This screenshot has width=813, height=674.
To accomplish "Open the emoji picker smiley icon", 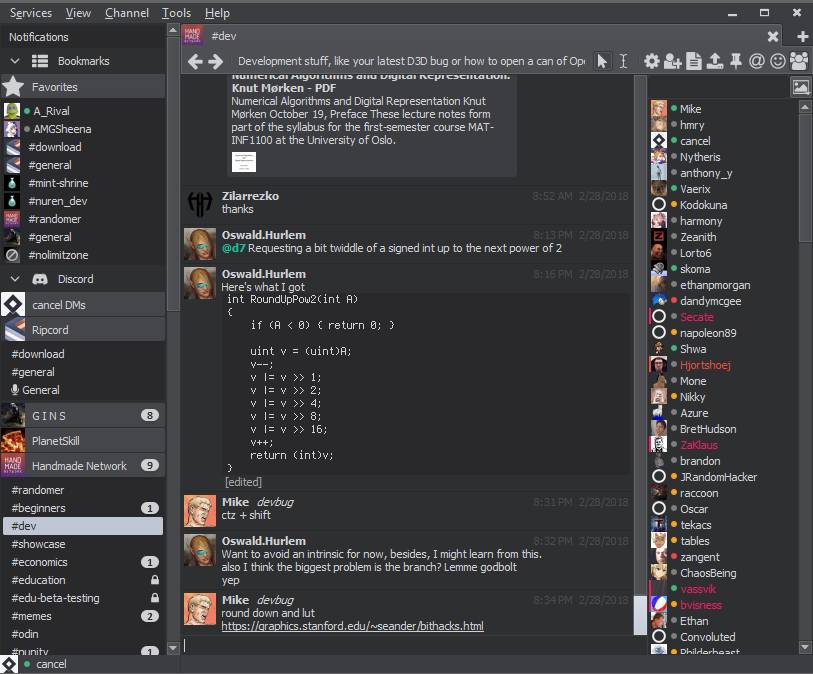I will (x=778, y=61).
